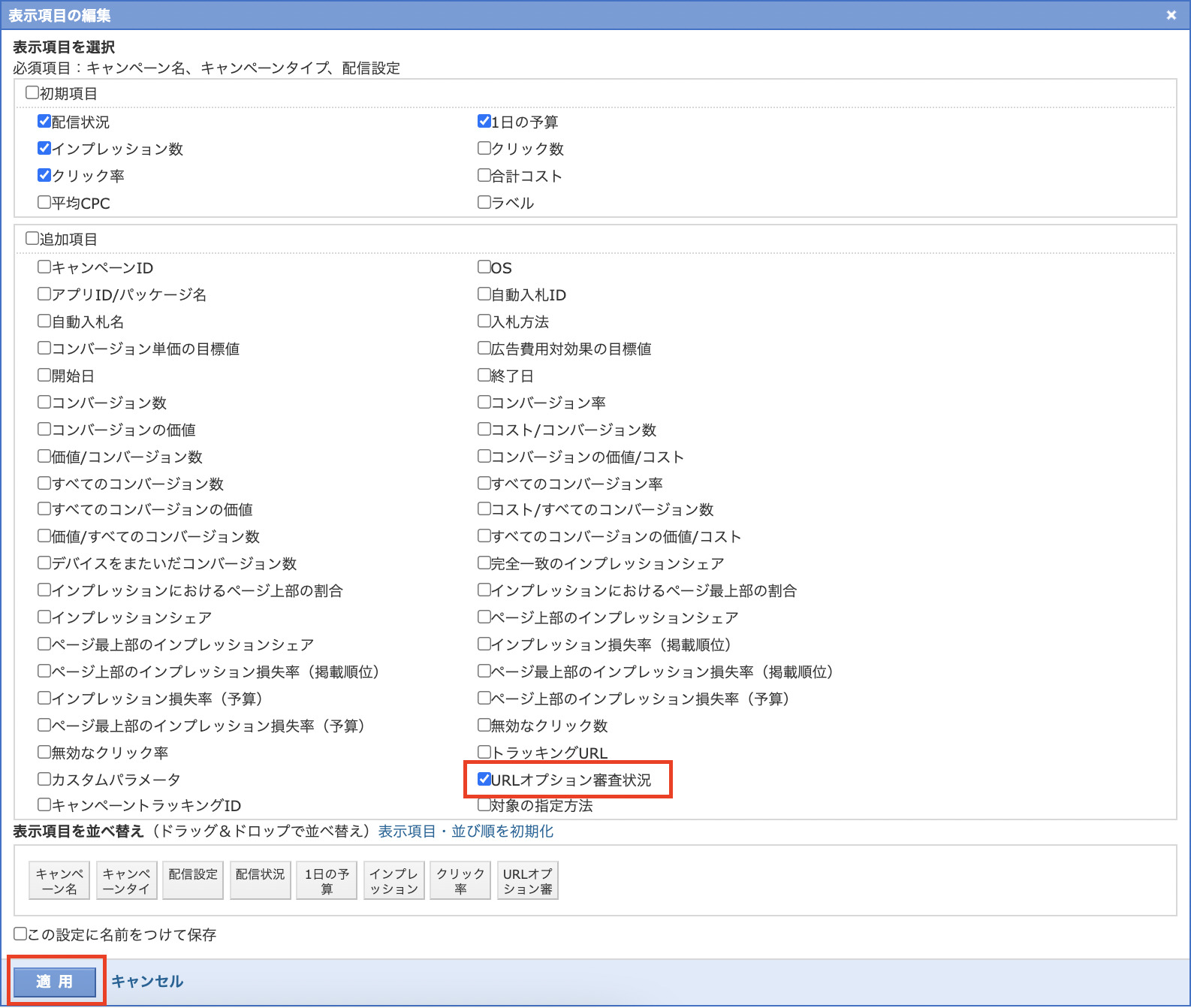Check the 平均CPC checkbox
The width and height of the screenshot is (1191, 1008).
(x=44, y=203)
